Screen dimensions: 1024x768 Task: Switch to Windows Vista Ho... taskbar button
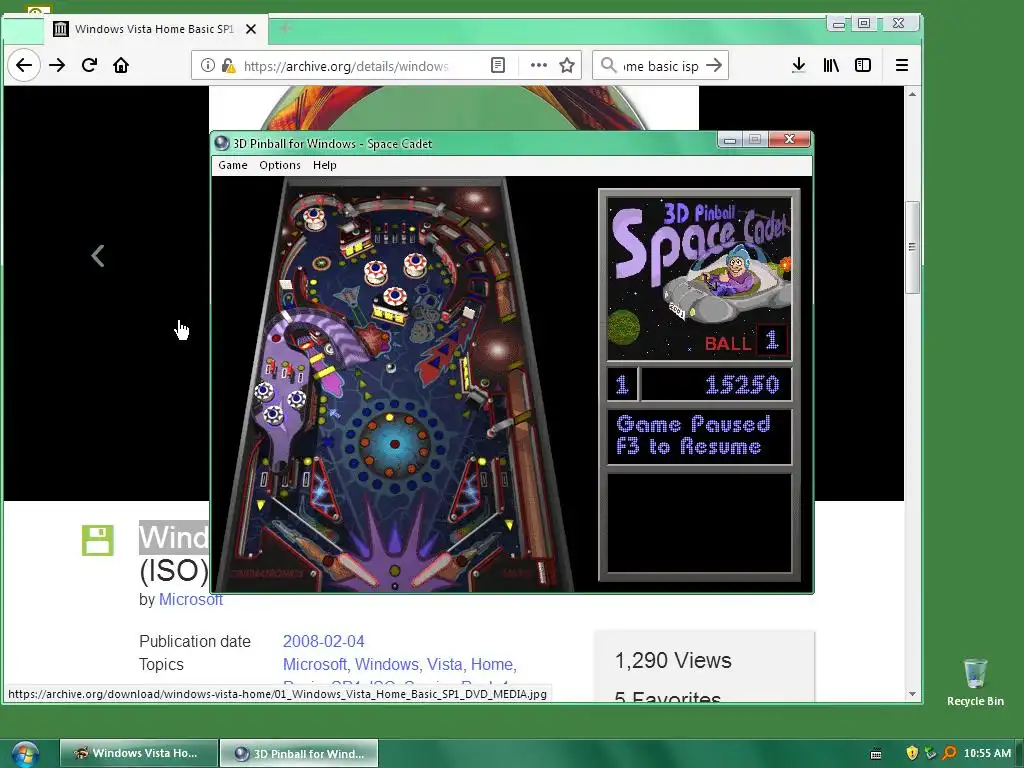point(138,753)
